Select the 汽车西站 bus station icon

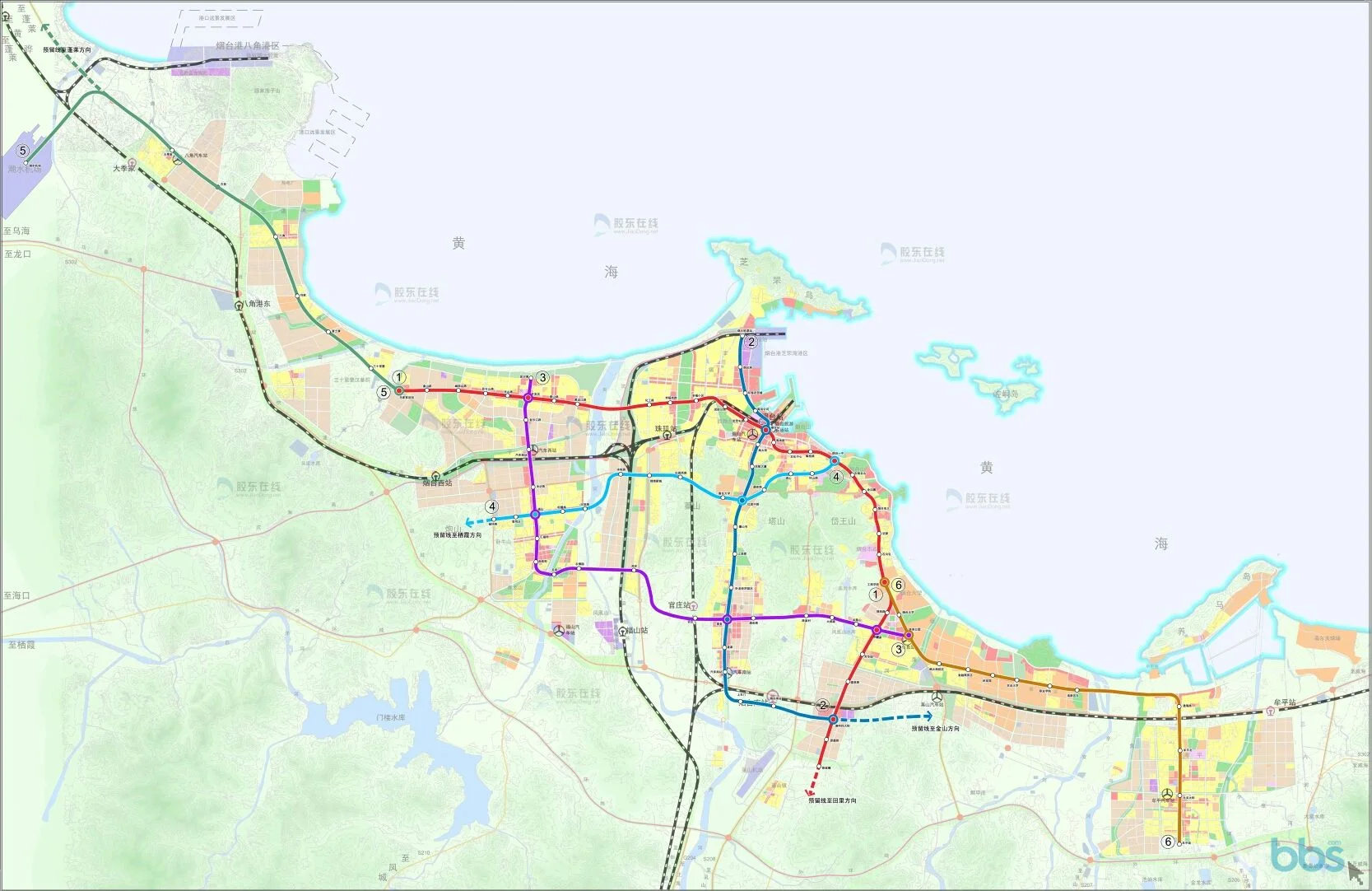(534, 449)
